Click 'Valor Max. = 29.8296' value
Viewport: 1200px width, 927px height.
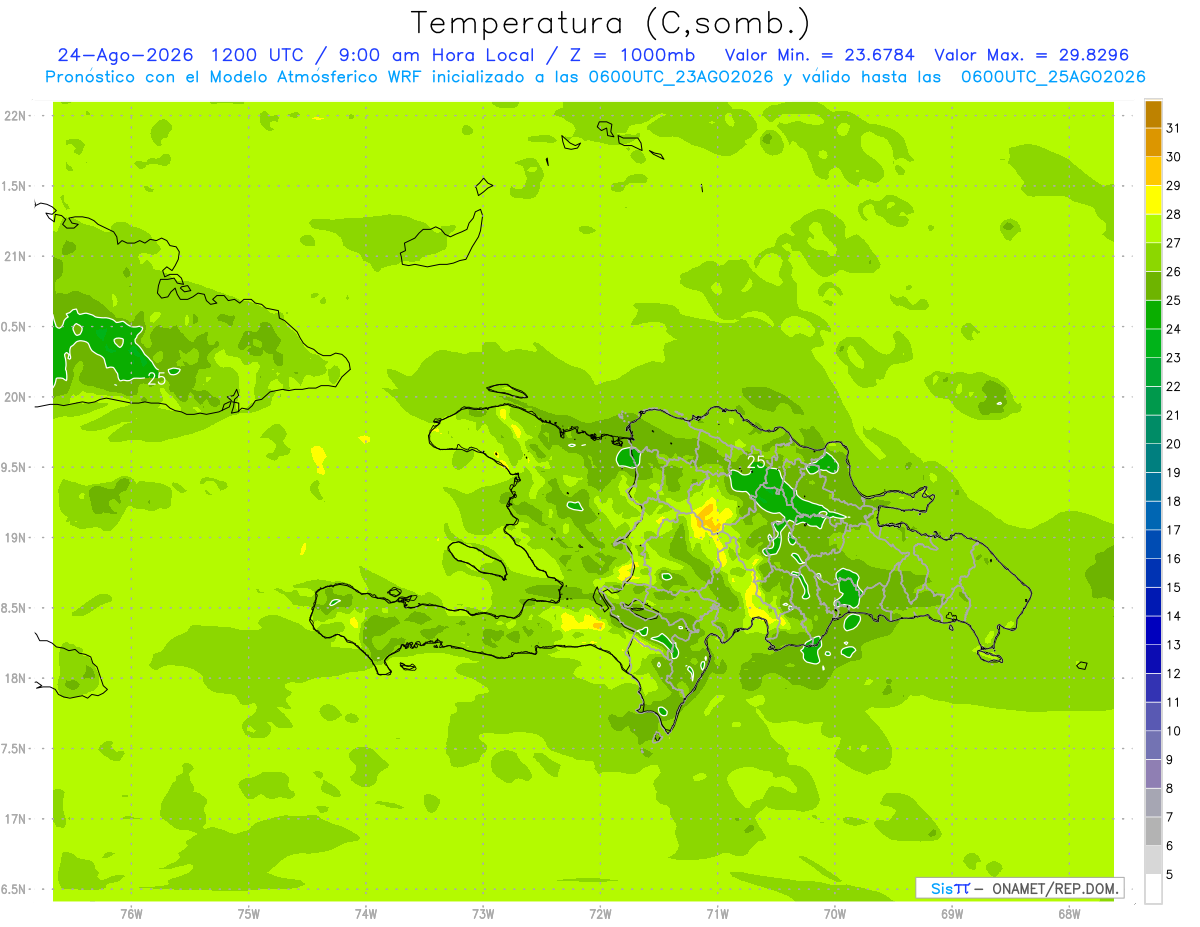point(1031,55)
